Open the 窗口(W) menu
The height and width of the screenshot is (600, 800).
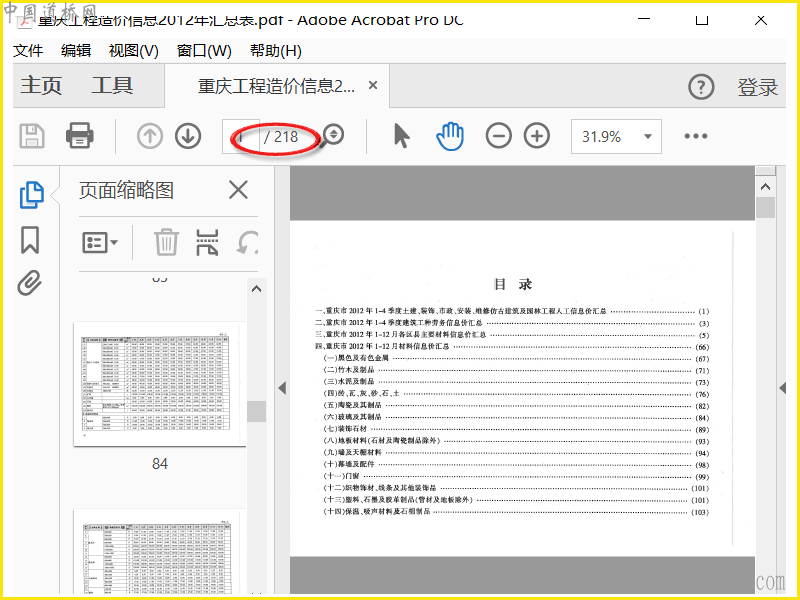coord(204,51)
